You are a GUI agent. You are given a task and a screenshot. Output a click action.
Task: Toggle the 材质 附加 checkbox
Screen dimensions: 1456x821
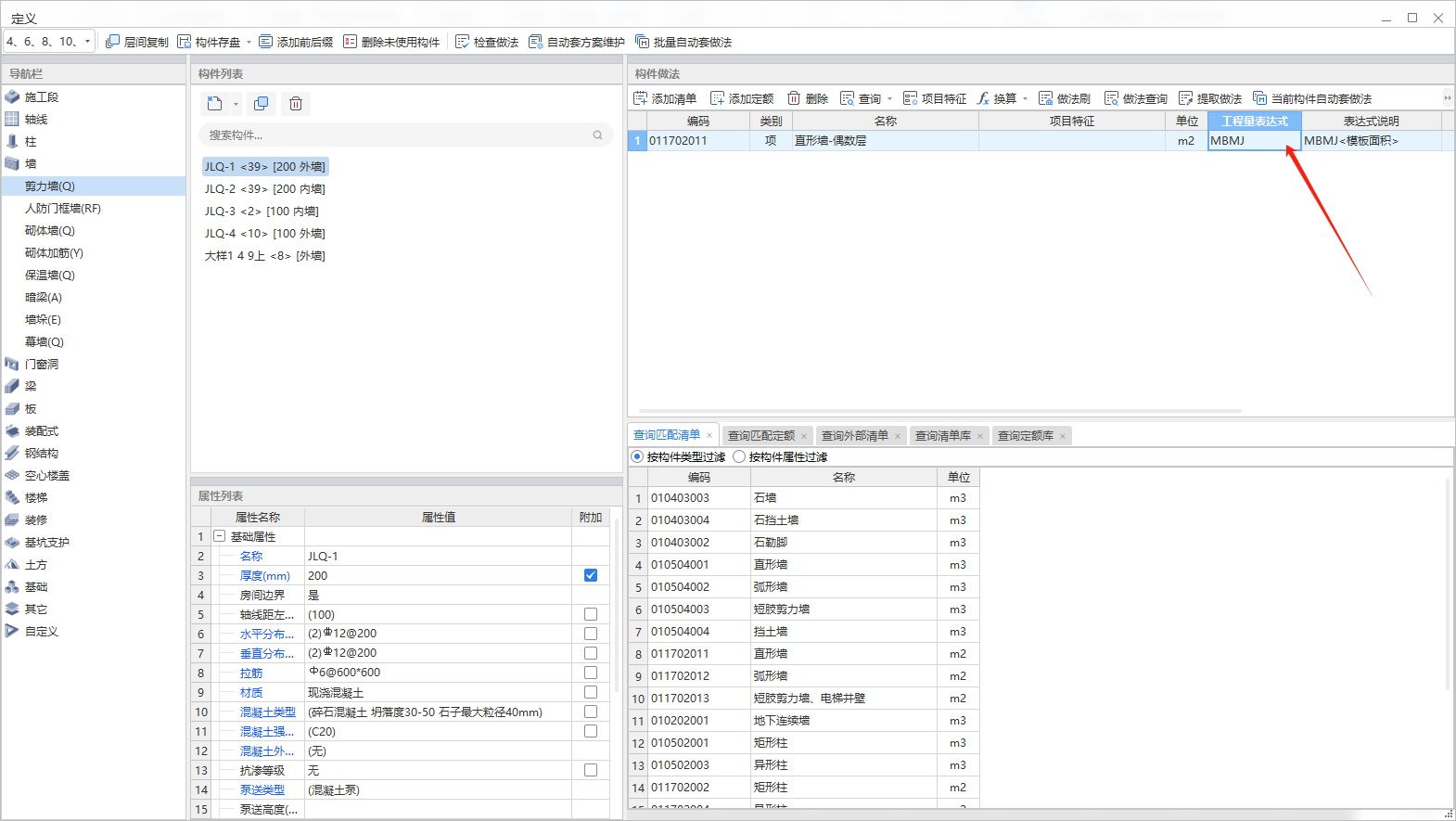click(x=591, y=692)
